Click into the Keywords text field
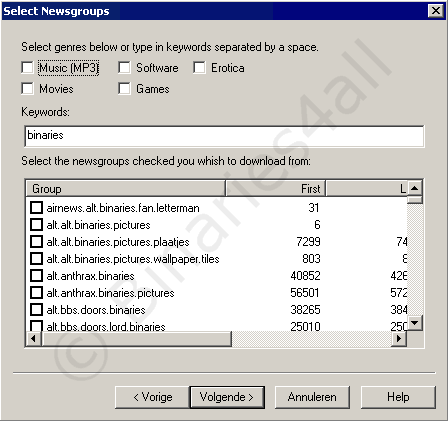448x421 pixels. [224, 136]
